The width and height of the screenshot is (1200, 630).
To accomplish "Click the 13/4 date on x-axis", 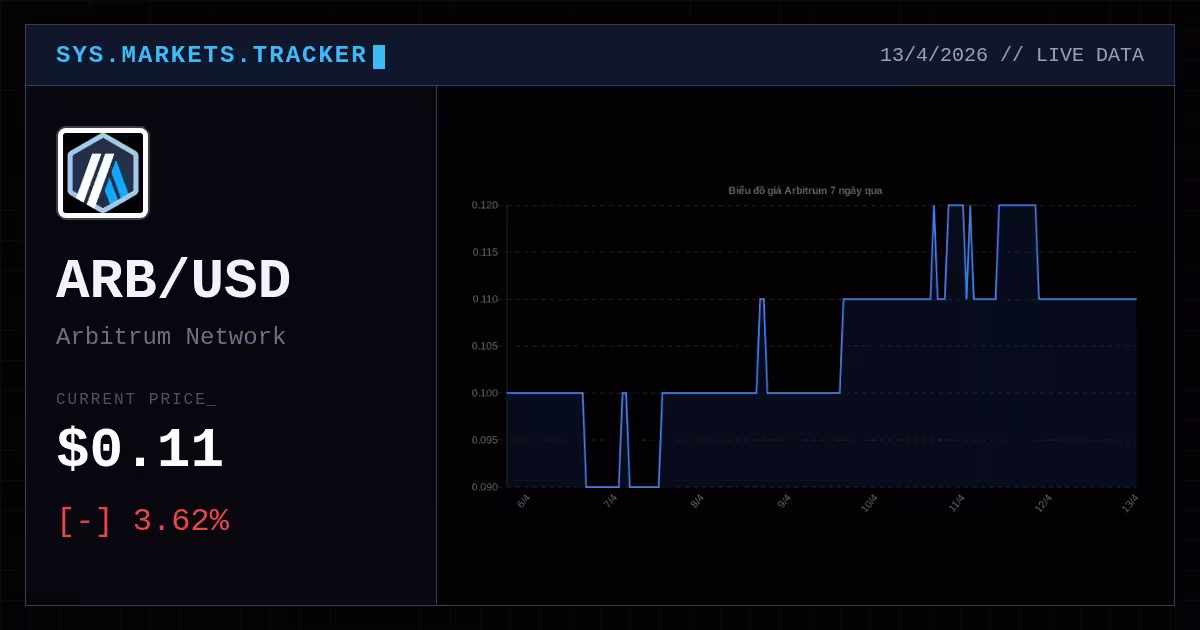I will [1130, 502].
